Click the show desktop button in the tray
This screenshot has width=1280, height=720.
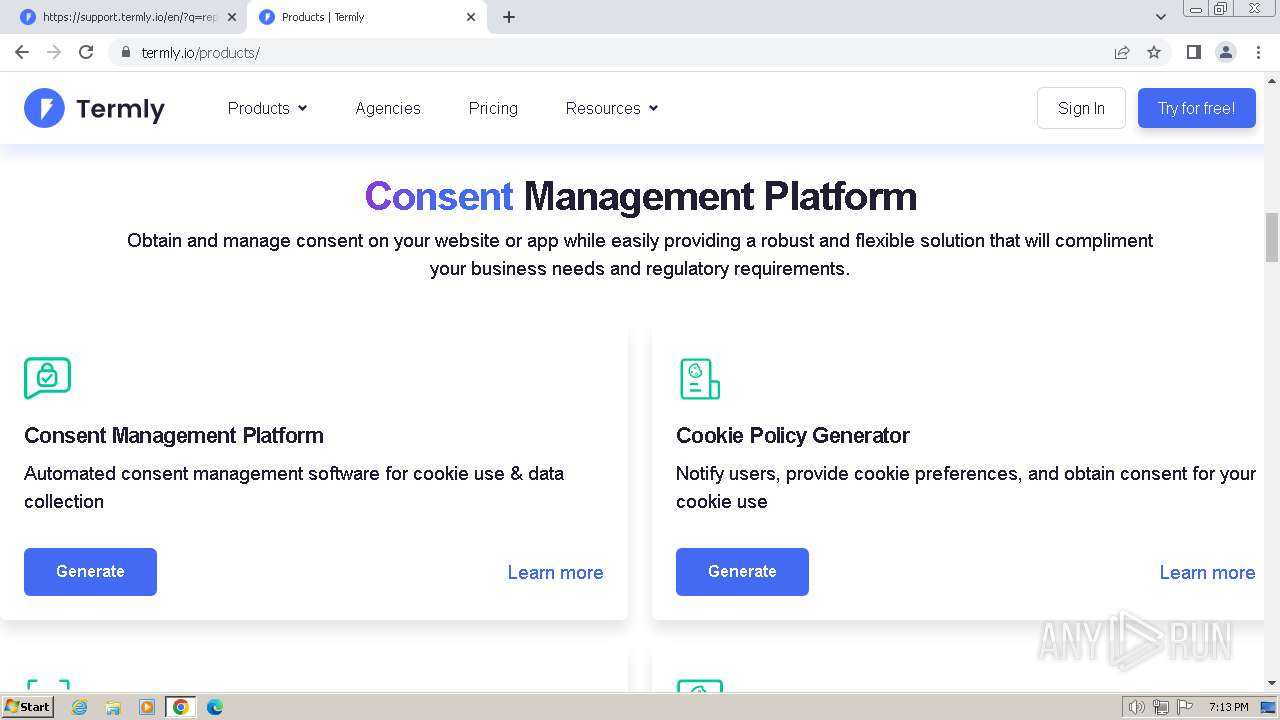(1268, 707)
